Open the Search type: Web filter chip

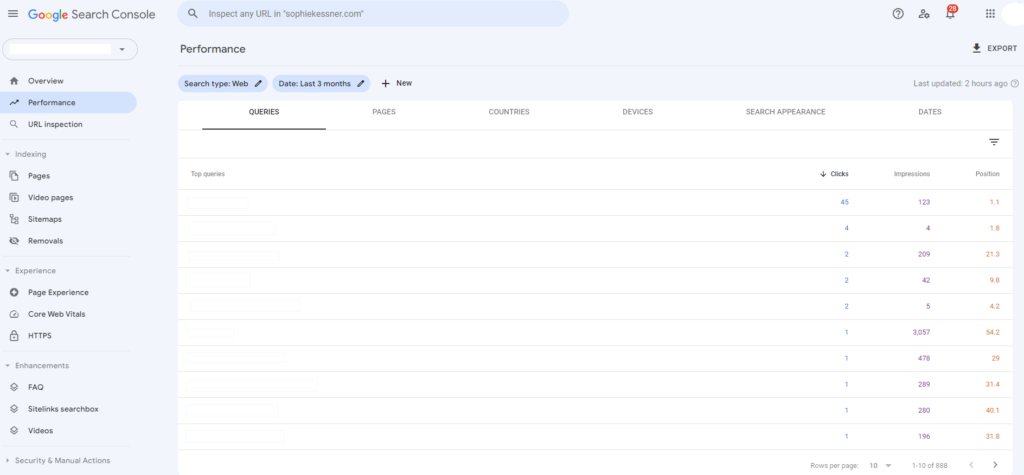[x=223, y=84]
